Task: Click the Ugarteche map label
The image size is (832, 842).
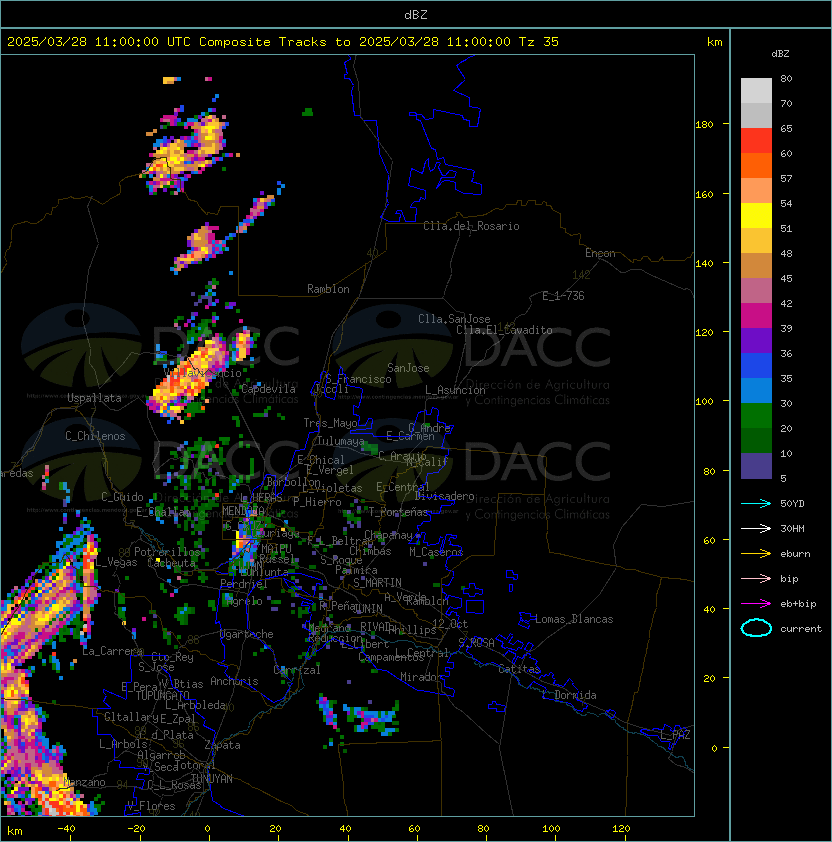Action: pos(247,634)
